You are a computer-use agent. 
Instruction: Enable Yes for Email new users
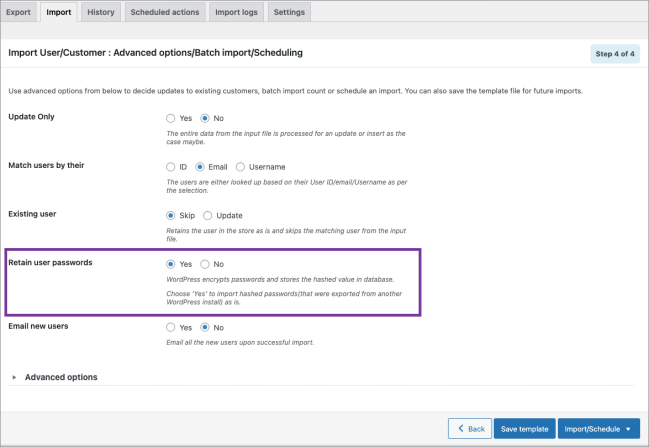coord(171,327)
